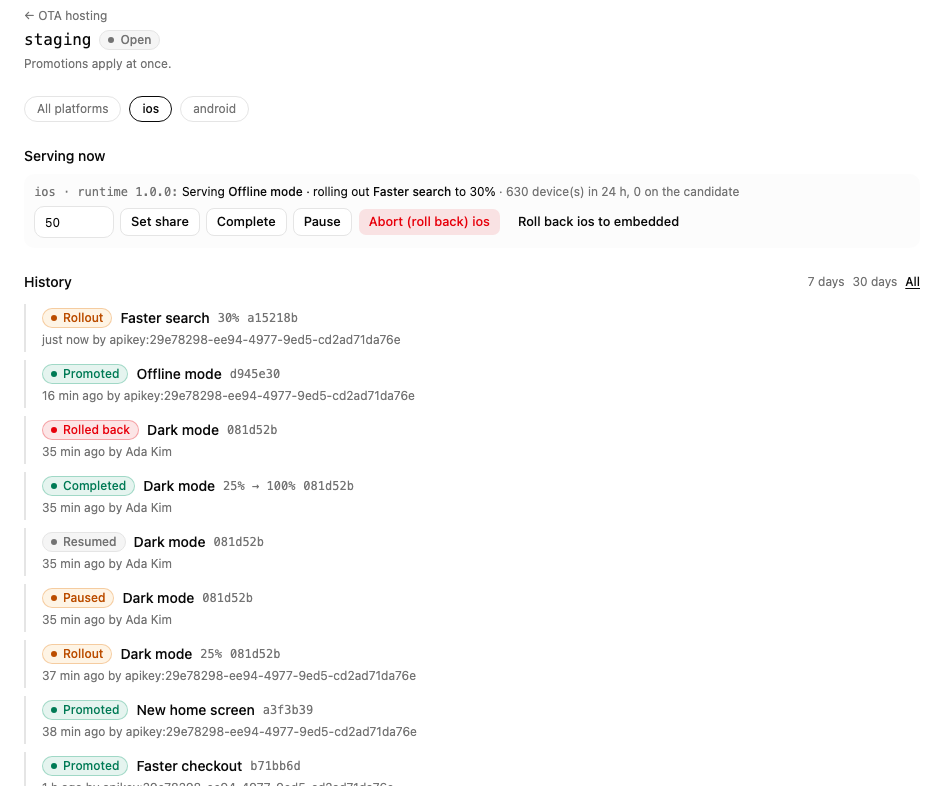Select the android platform filter
Image resolution: width=944 pixels, height=786 pixels.
point(214,109)
